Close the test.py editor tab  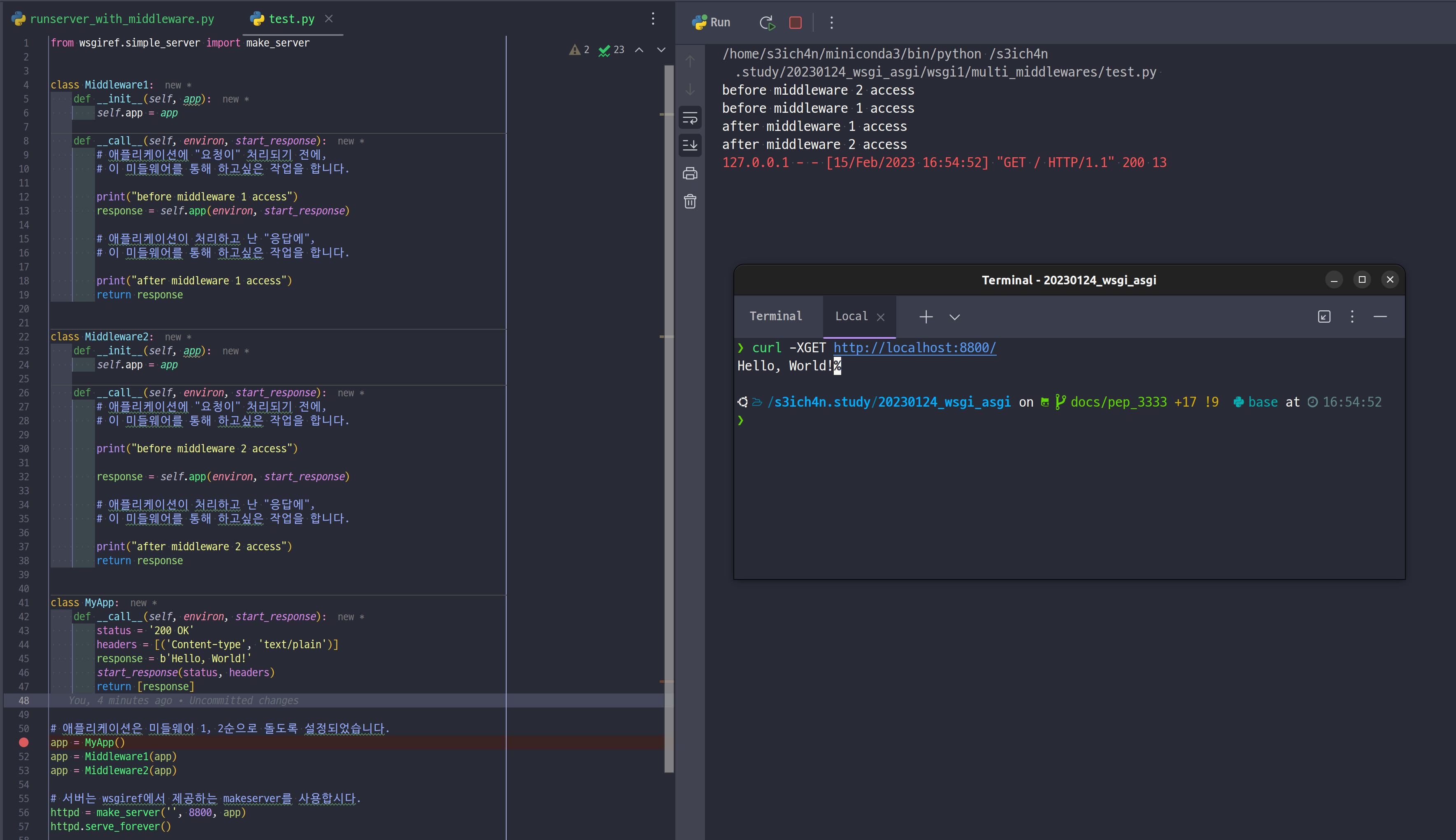(329, 19)
